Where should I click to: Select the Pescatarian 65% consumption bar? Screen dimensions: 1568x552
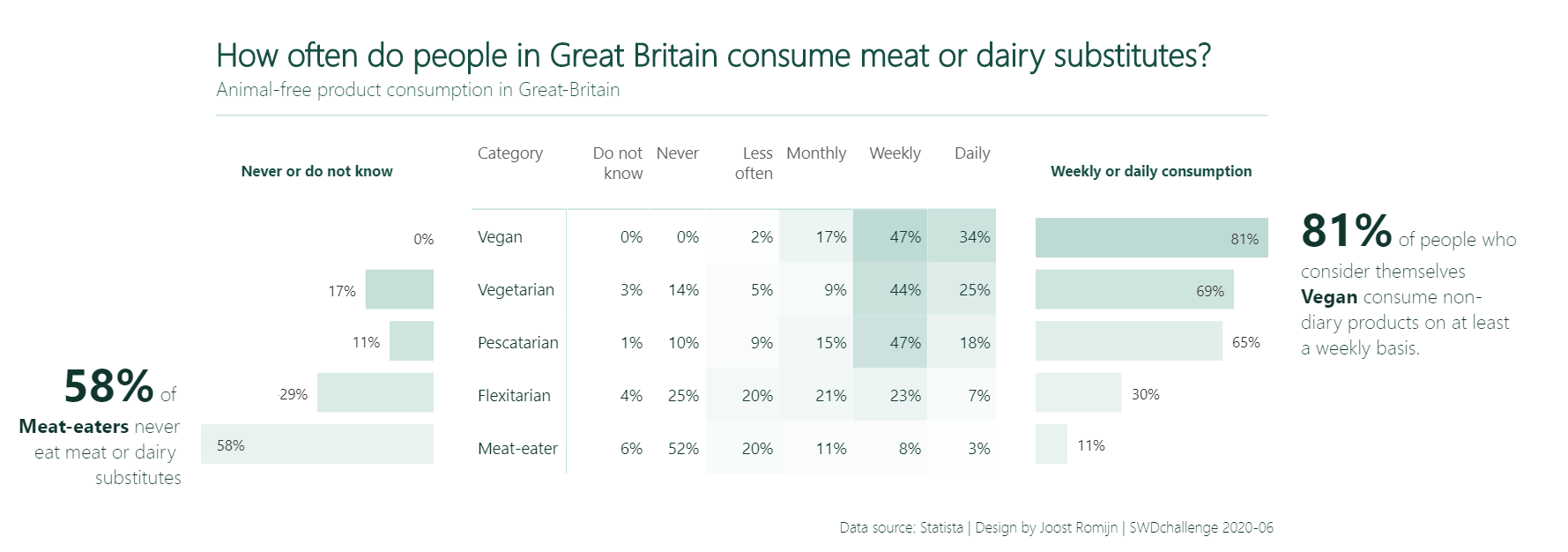(1128, 341)
